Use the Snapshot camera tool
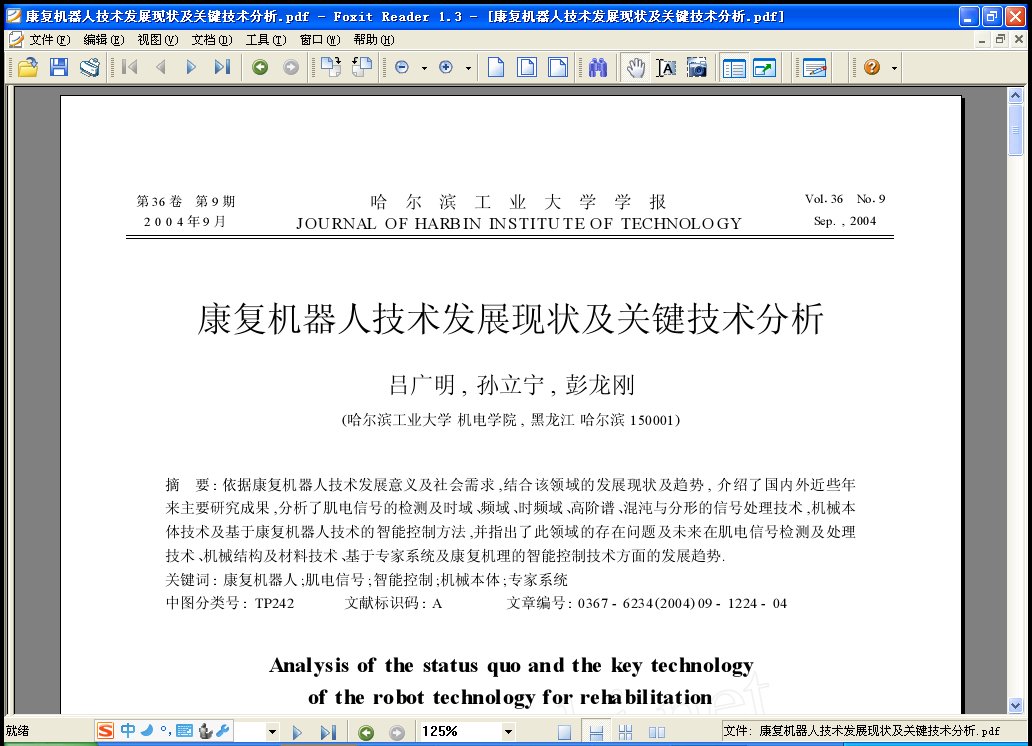Viewport: 1032px width, 746px height. coord(698,67)
